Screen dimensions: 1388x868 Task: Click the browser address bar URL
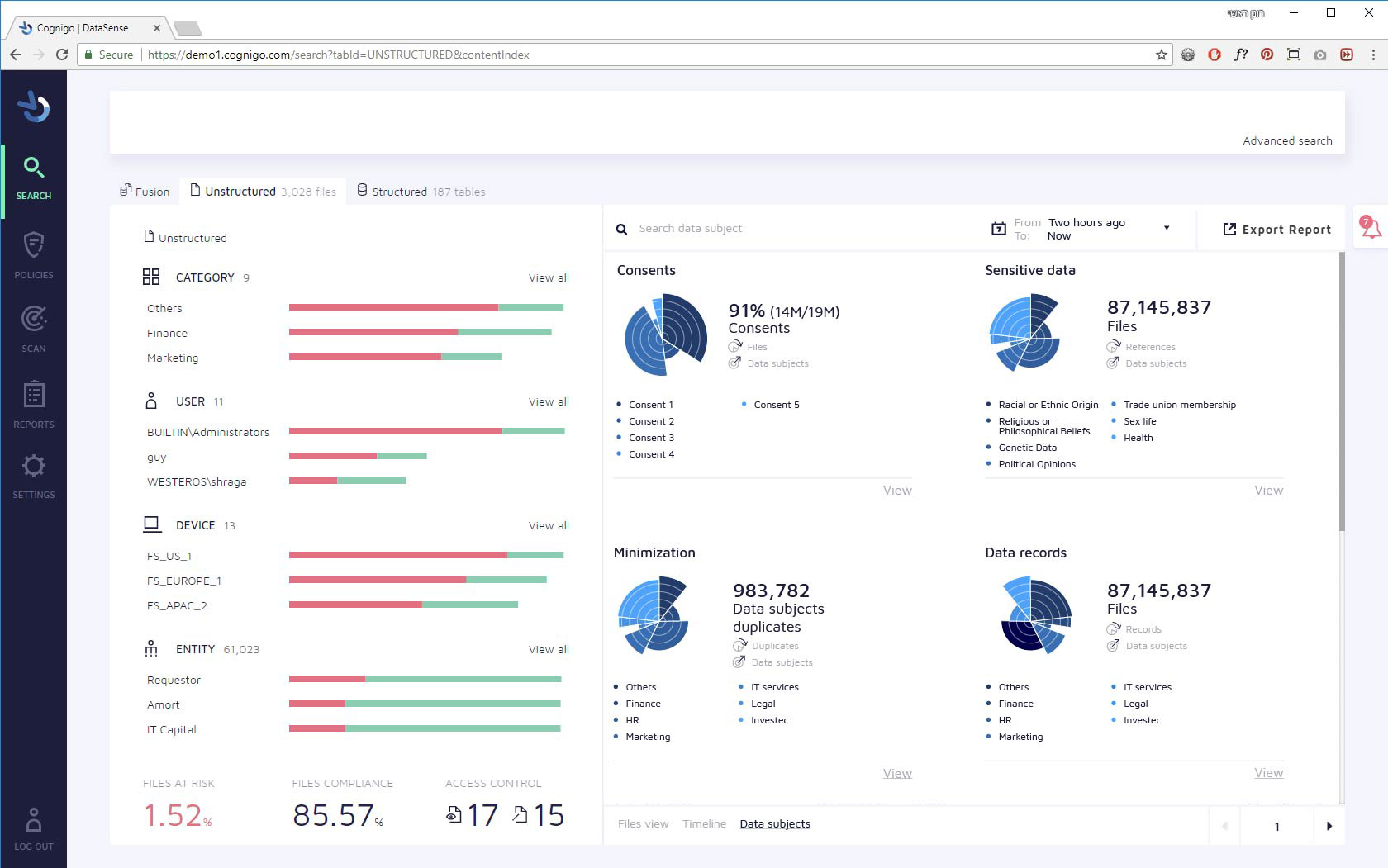339,55
